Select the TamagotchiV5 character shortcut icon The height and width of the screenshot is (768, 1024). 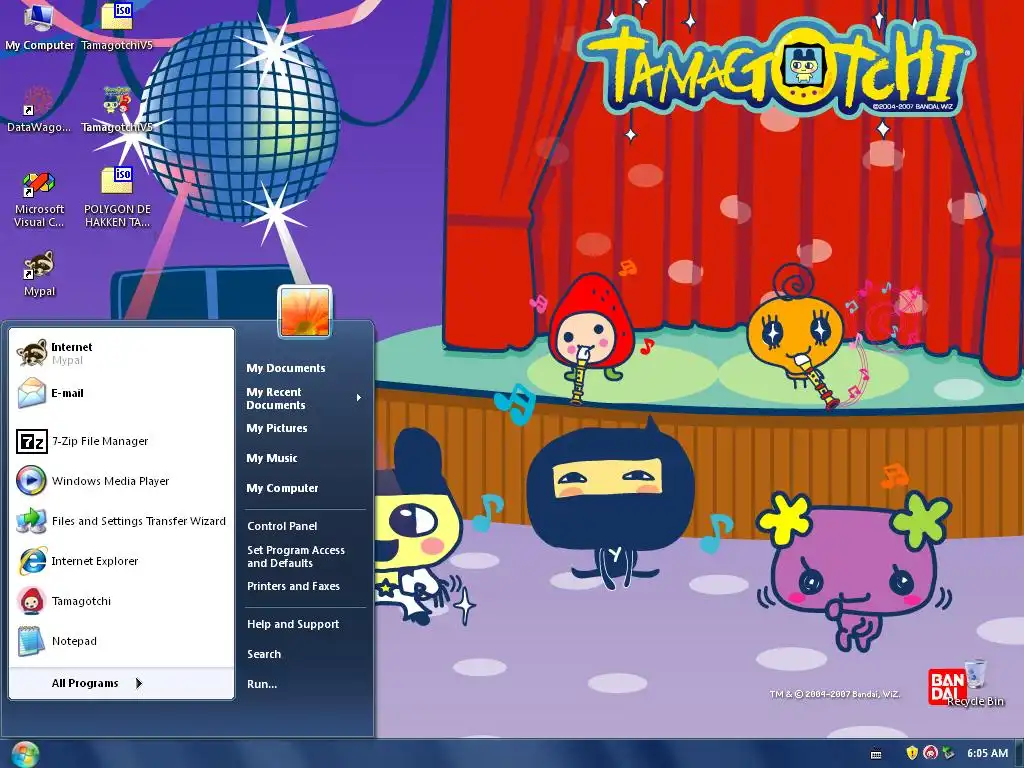tap(117, 109)
